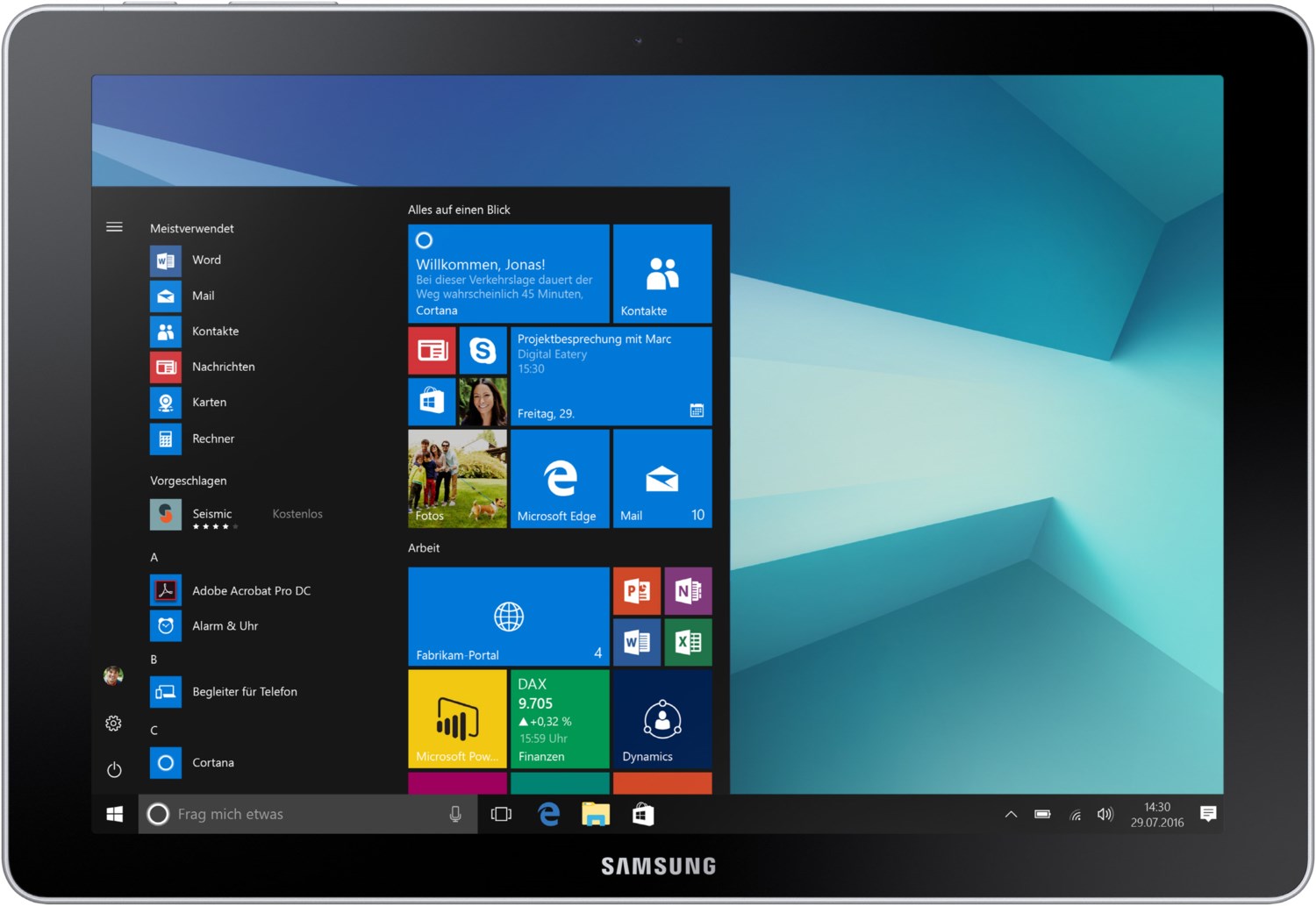Click the letter C section header
Viewport: 1316px width, 906px height.
(x=154, y=731)
